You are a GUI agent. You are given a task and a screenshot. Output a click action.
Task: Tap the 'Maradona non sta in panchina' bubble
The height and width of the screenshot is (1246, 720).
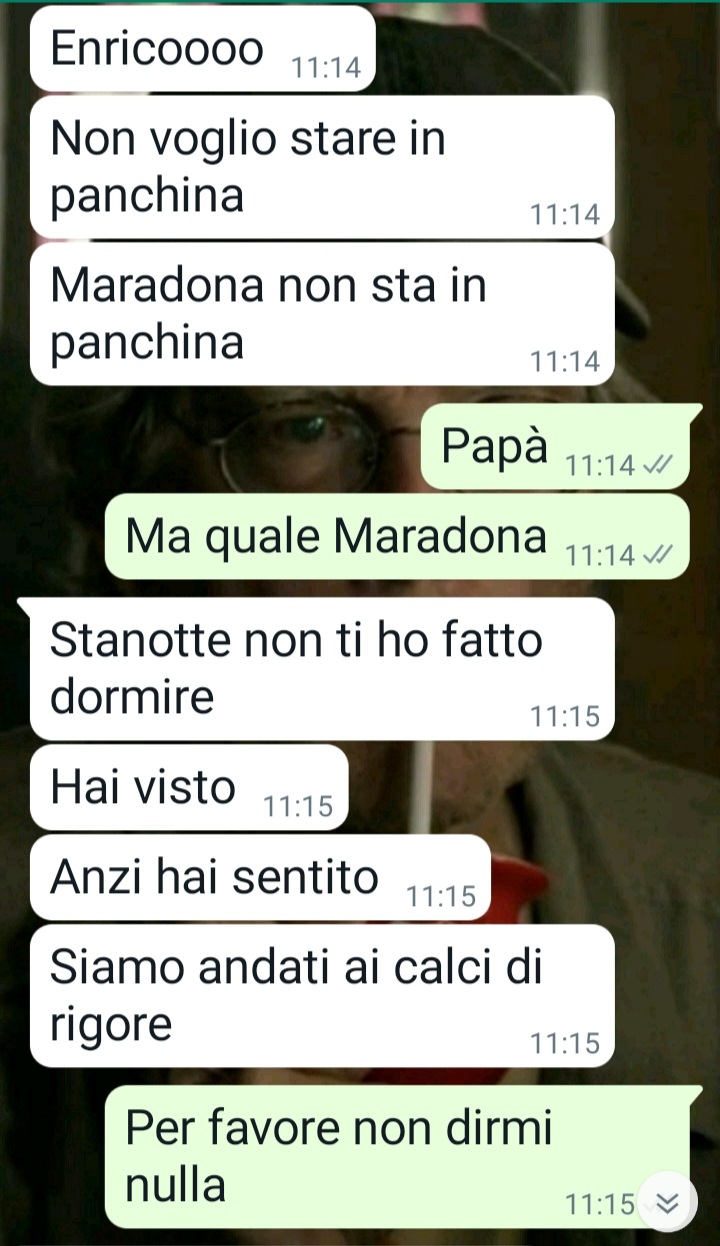tap(322, 314)
